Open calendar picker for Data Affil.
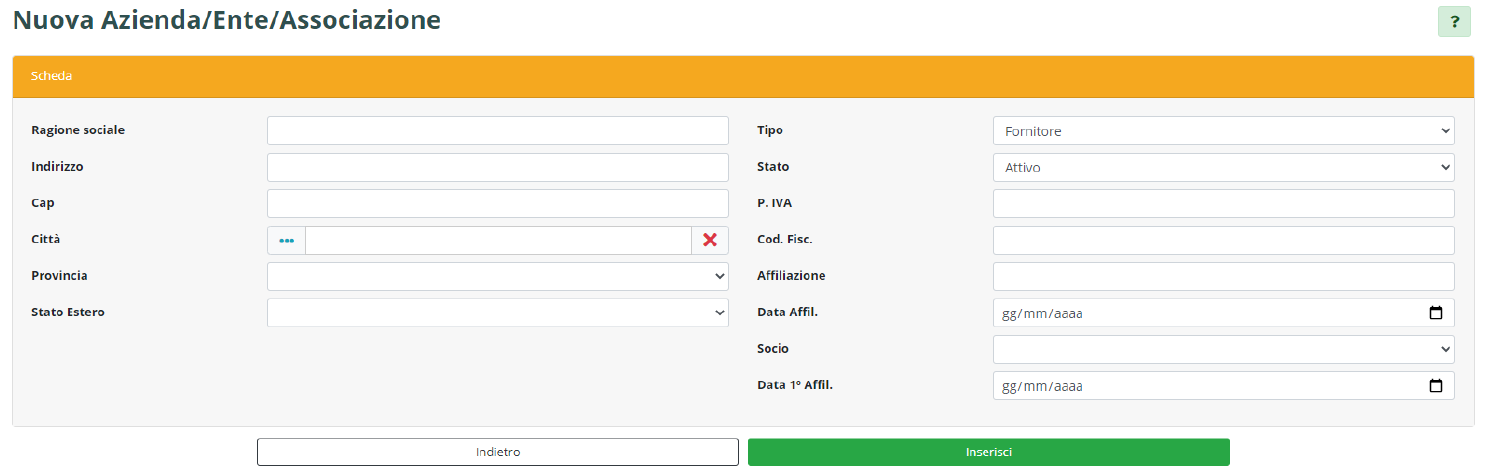The width and height of the screenshot is (1490, 472). click(x=1436, y=313)
